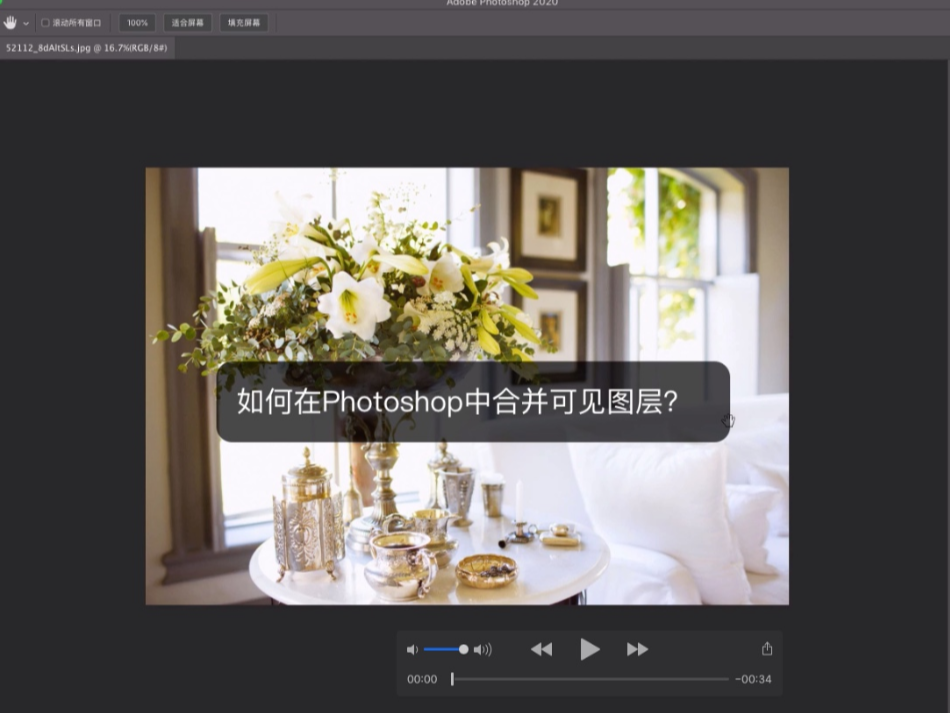
Task: Toggle playback by clicking the play triangle
Action: pos(589,649)
